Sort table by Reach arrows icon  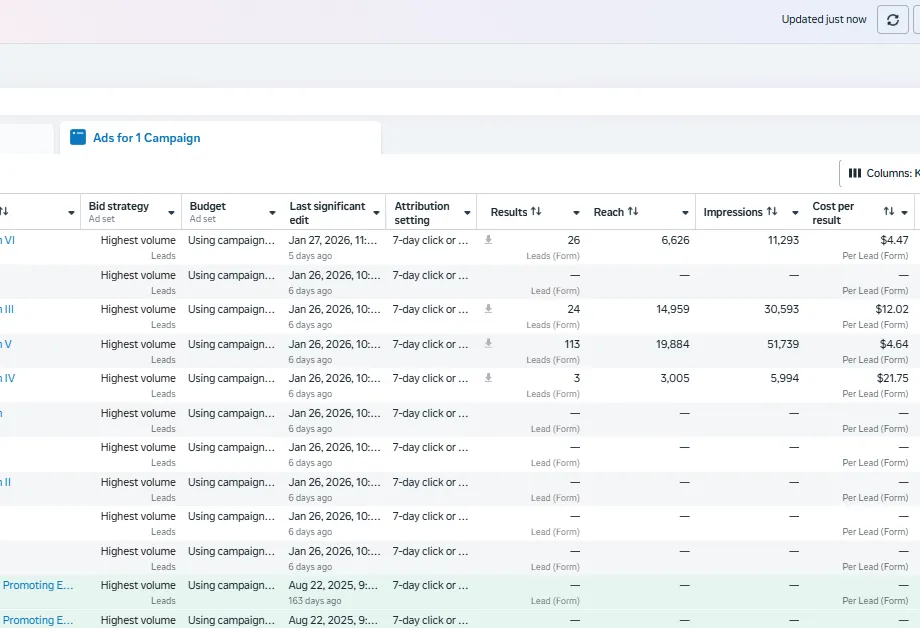[x=632, y=212]
